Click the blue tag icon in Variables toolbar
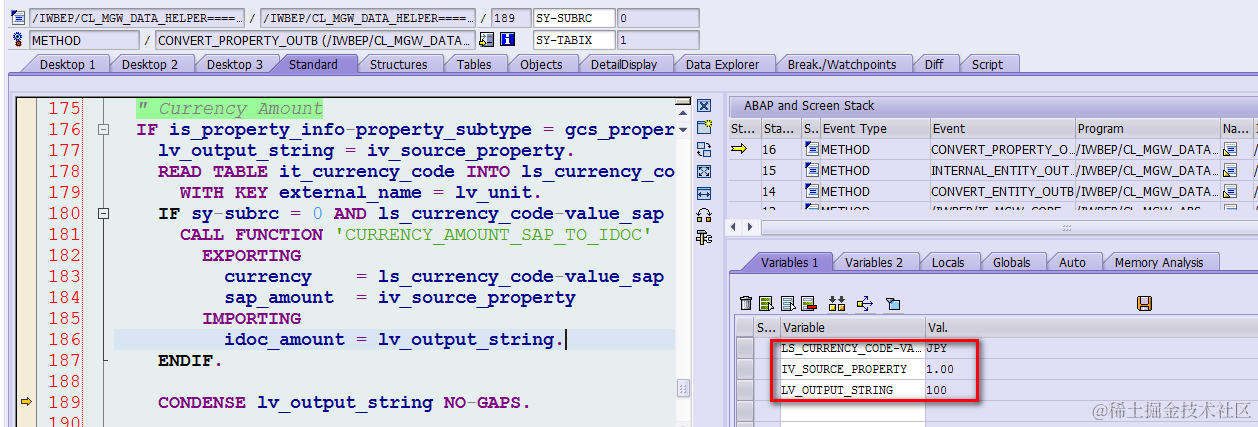This screenshot has width=1258, height=427. [x=893, y=303]
